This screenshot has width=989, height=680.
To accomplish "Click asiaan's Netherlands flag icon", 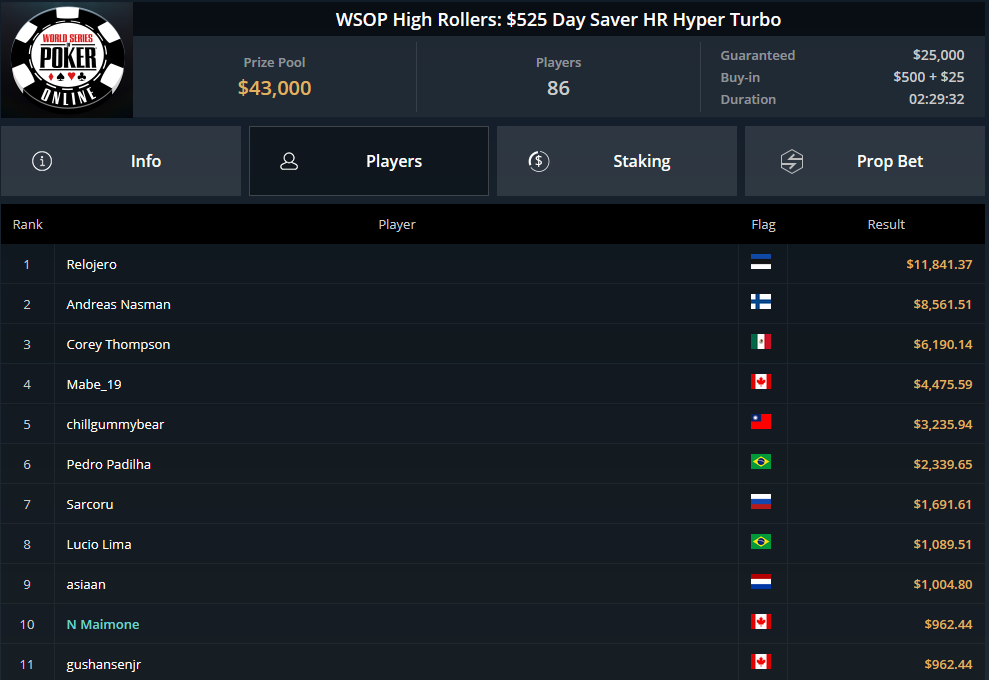I will [761, 582].
